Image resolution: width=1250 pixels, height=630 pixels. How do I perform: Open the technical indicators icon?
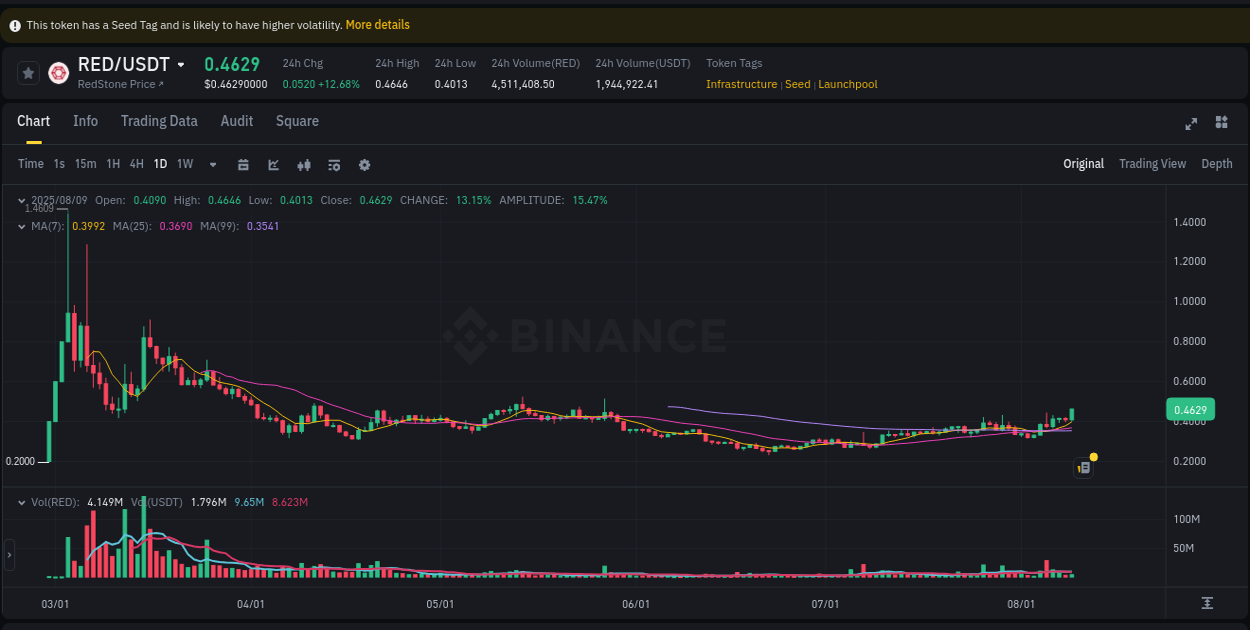click(x=334, y=164)
